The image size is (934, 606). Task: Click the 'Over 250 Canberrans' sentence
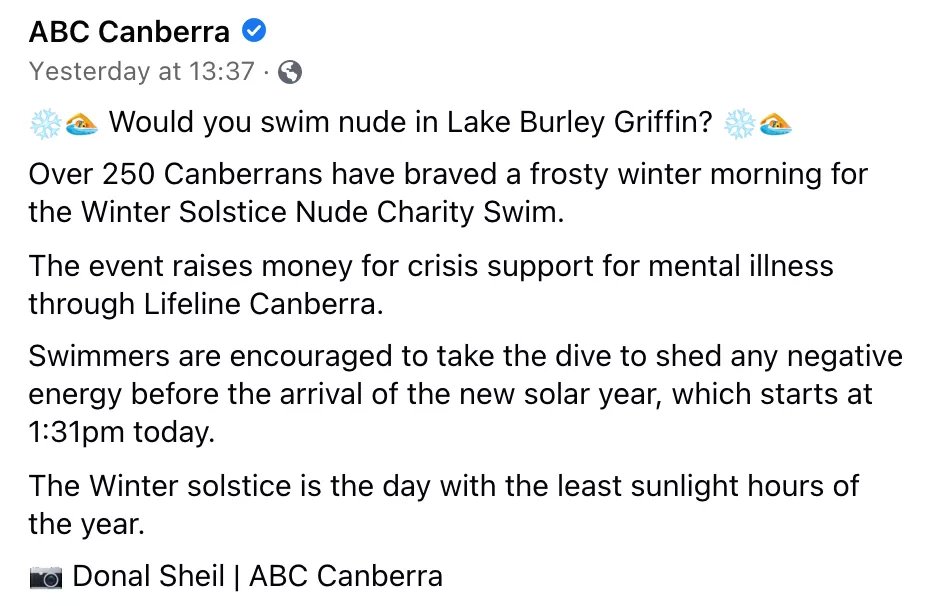448,193
